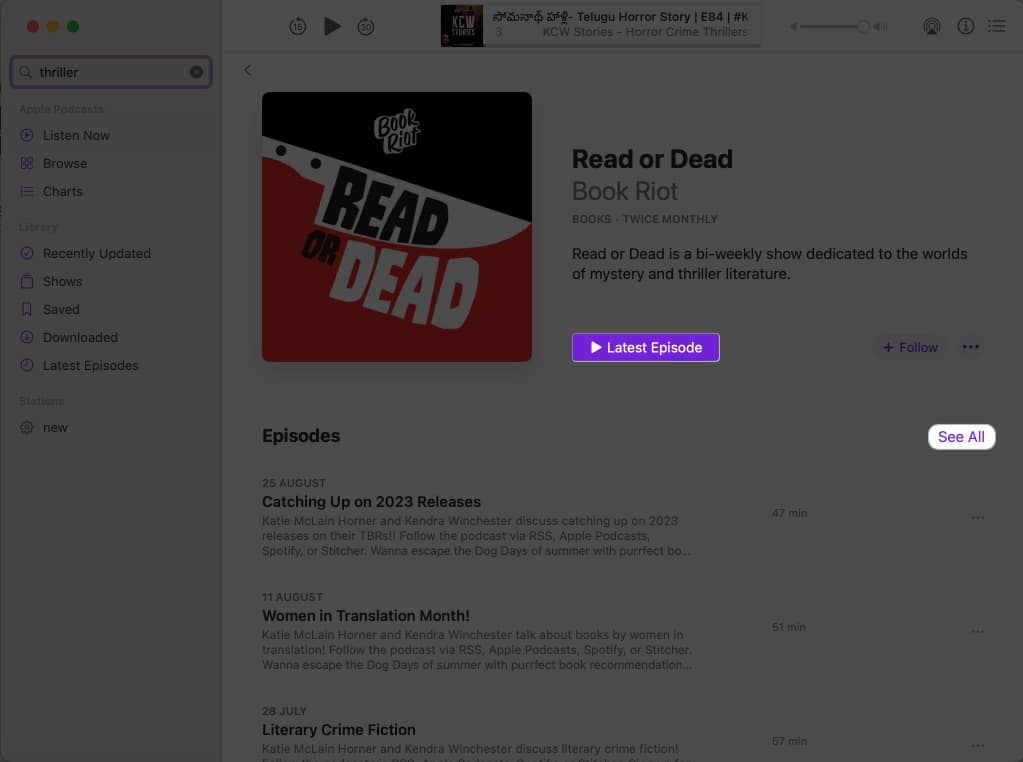
Task: Click the 11 AUGUST date label
Action: coord(292,597)
